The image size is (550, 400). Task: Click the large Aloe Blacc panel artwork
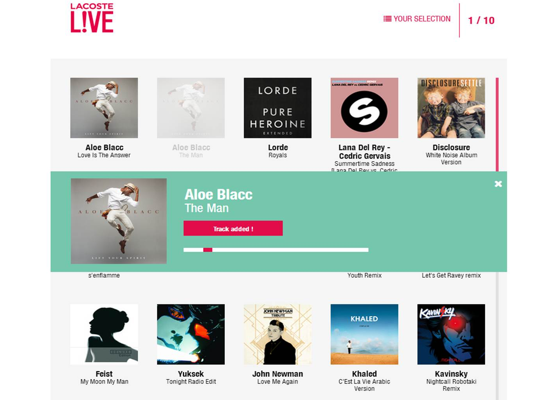[119, 221]
